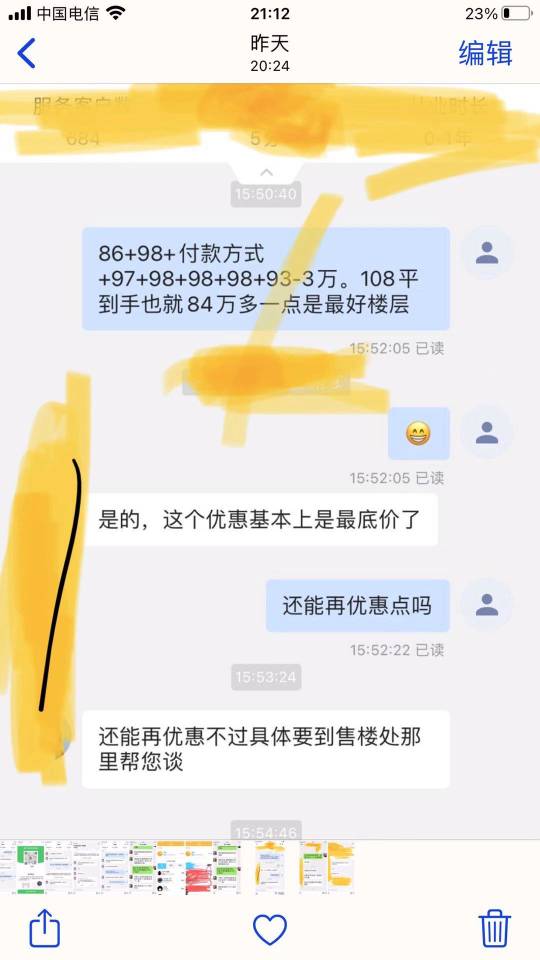Tap avatar beside 86+98 message
The image size is (540, 960).
point(487,253)
